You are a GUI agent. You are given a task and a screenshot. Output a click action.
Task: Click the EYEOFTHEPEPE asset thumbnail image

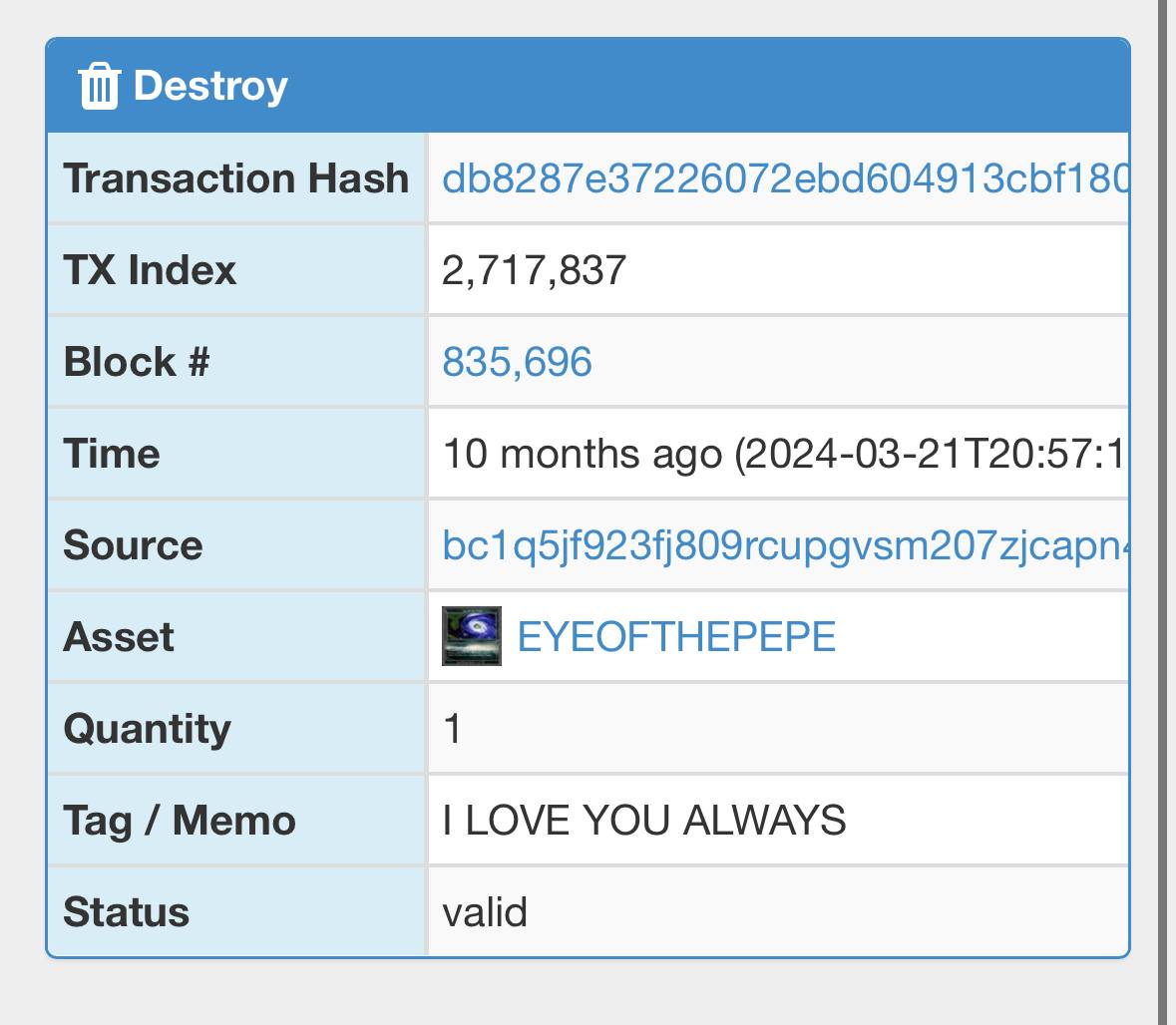(x=471, y=636)
